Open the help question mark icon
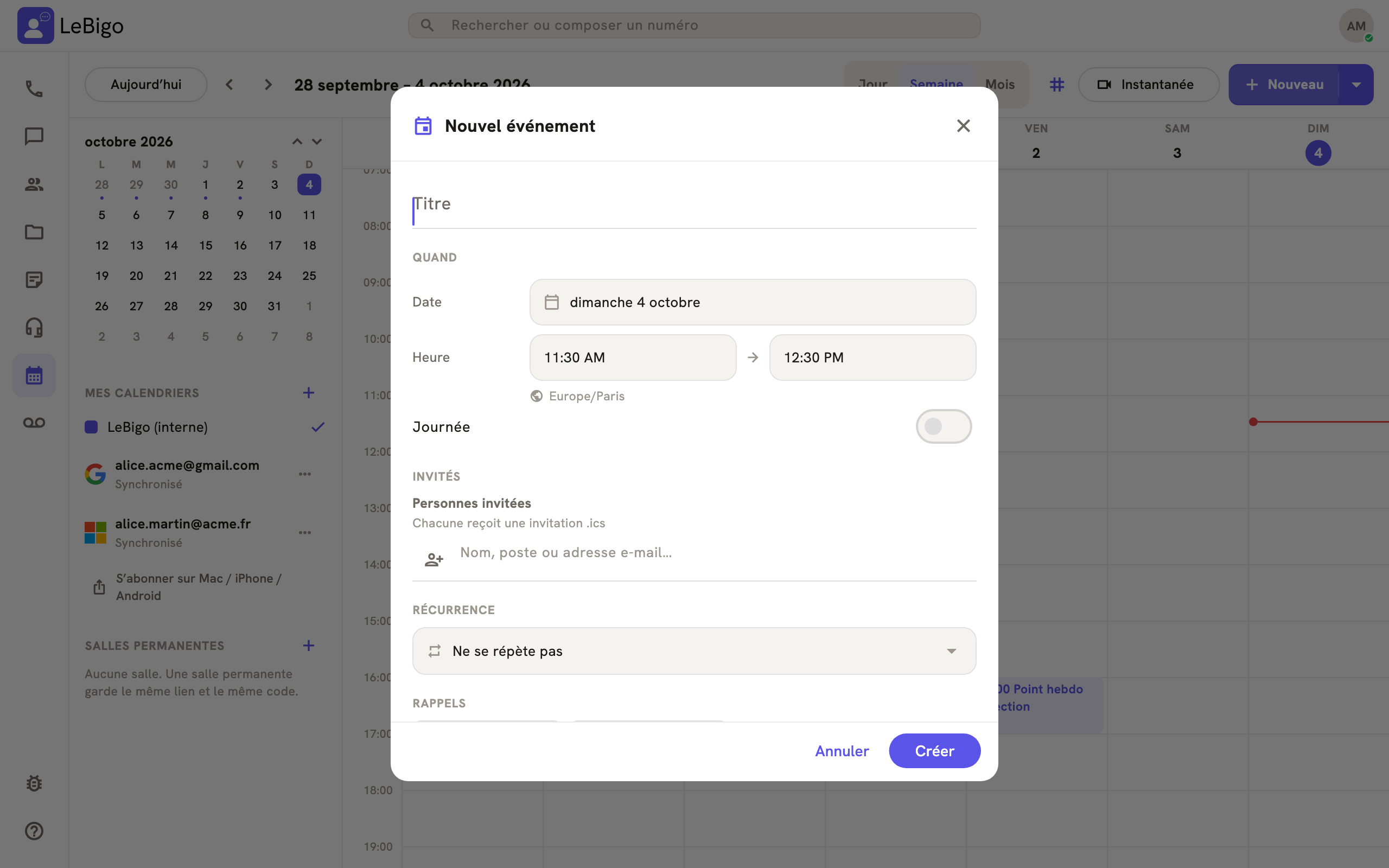 (x=34, y=831)
